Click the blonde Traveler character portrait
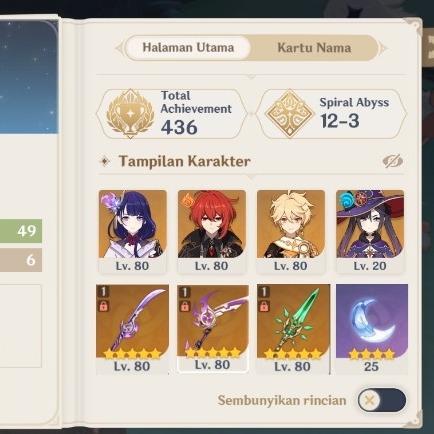 coord(291,232)
